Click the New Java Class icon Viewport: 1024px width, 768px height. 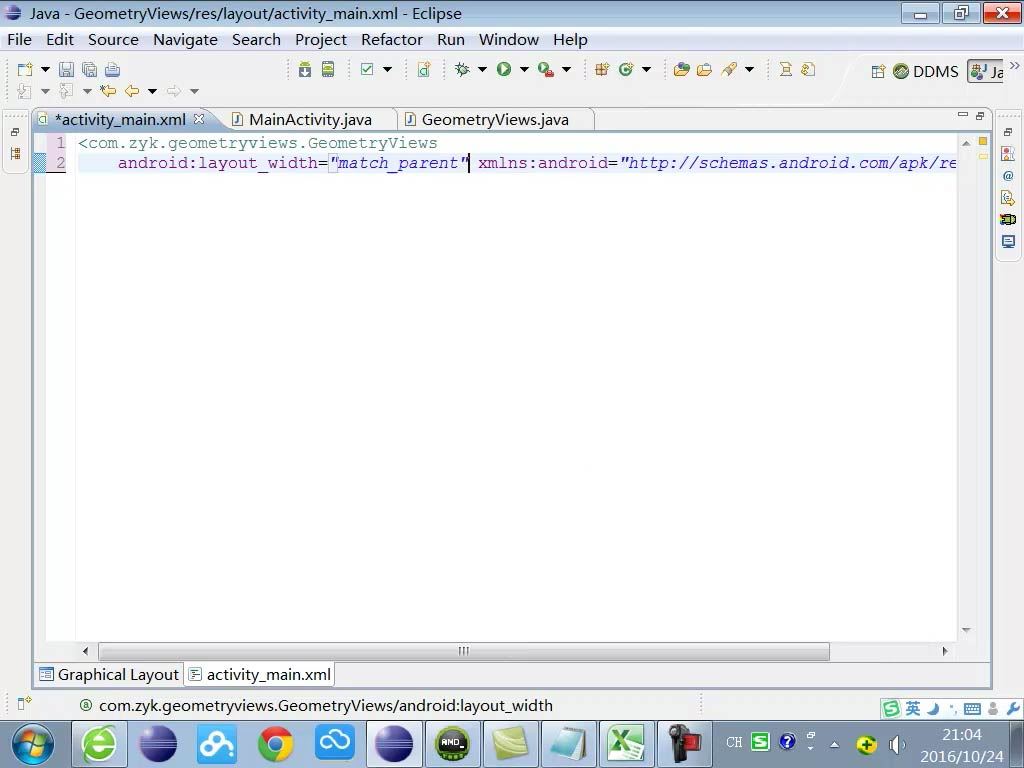(626, 69)
